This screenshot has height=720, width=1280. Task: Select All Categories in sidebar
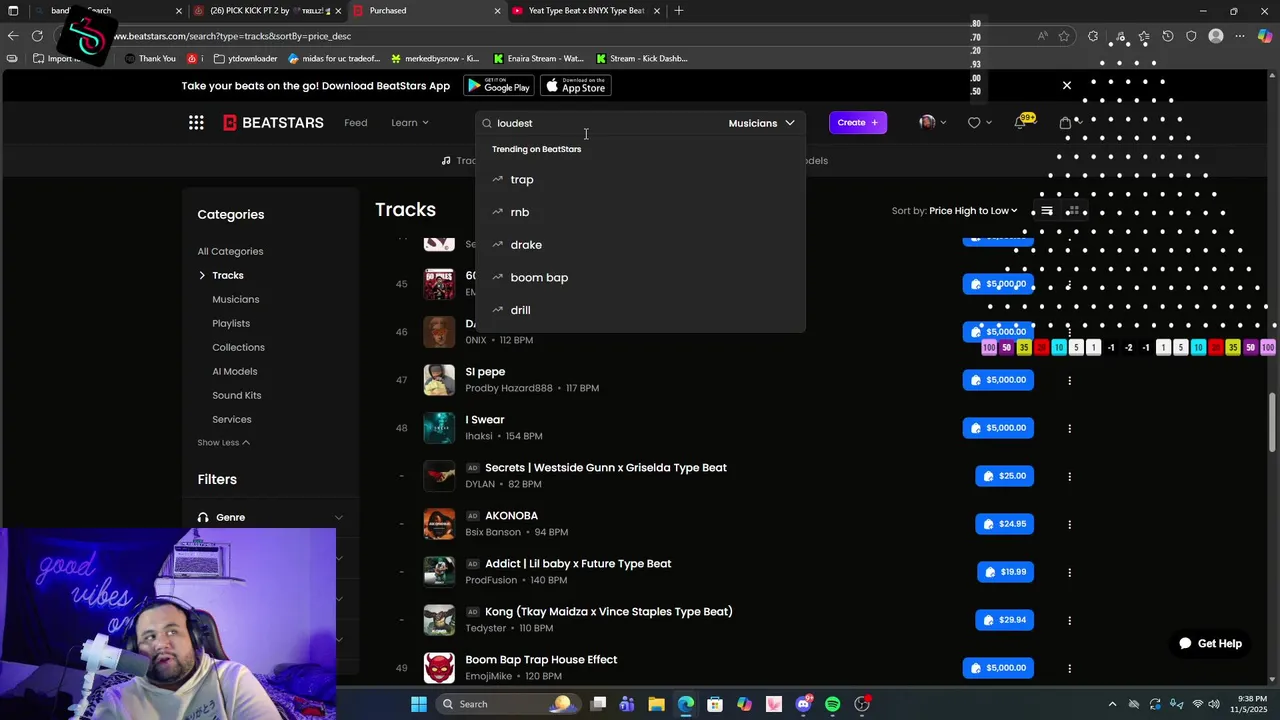[x=230, y=252]
